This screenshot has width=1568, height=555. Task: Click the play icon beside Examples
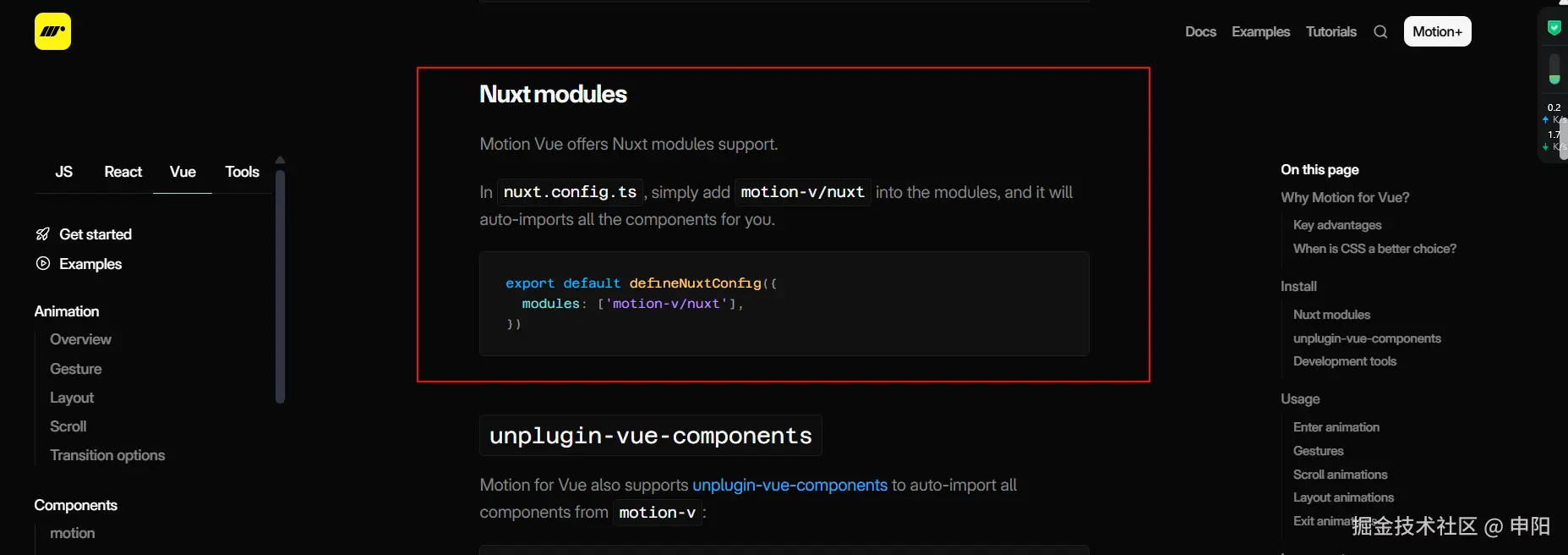[x=43, y=264]
